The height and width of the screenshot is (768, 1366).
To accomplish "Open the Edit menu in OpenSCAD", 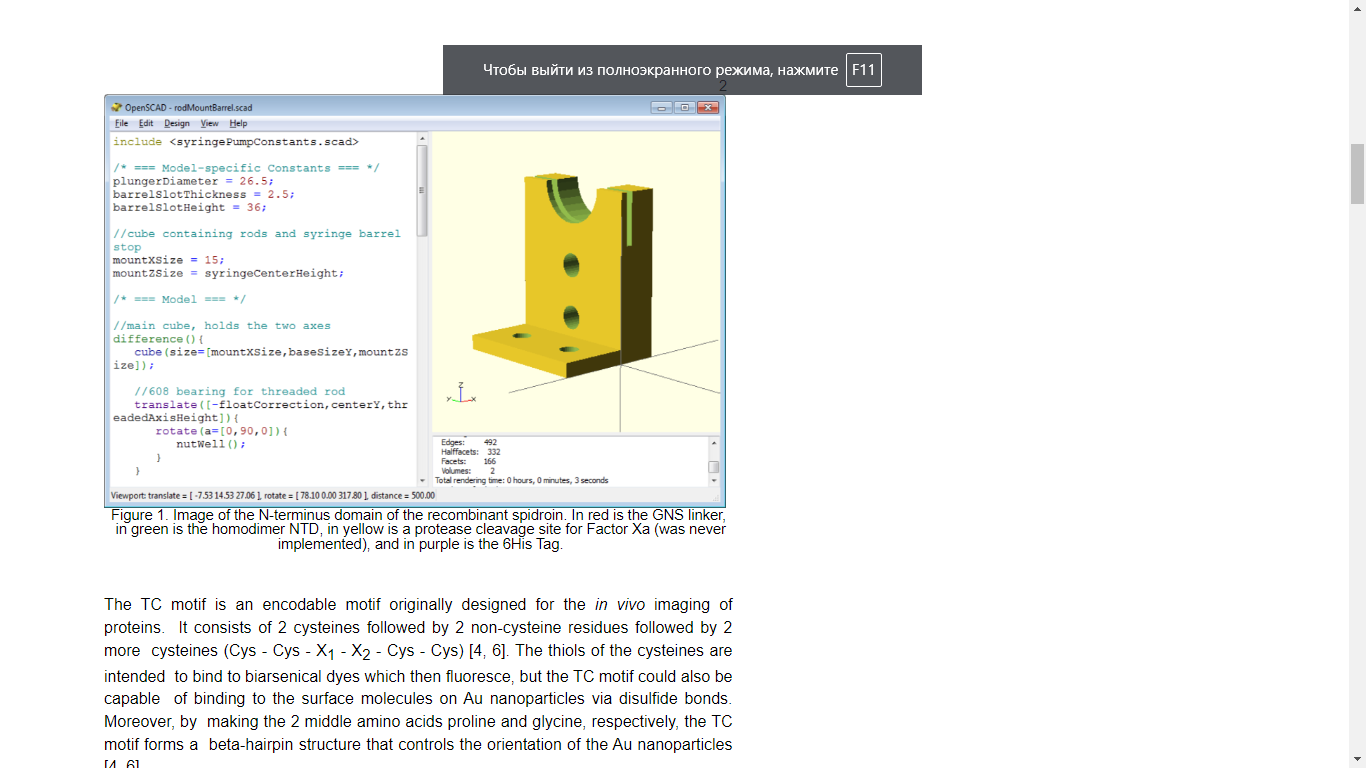I will point(146,123).
